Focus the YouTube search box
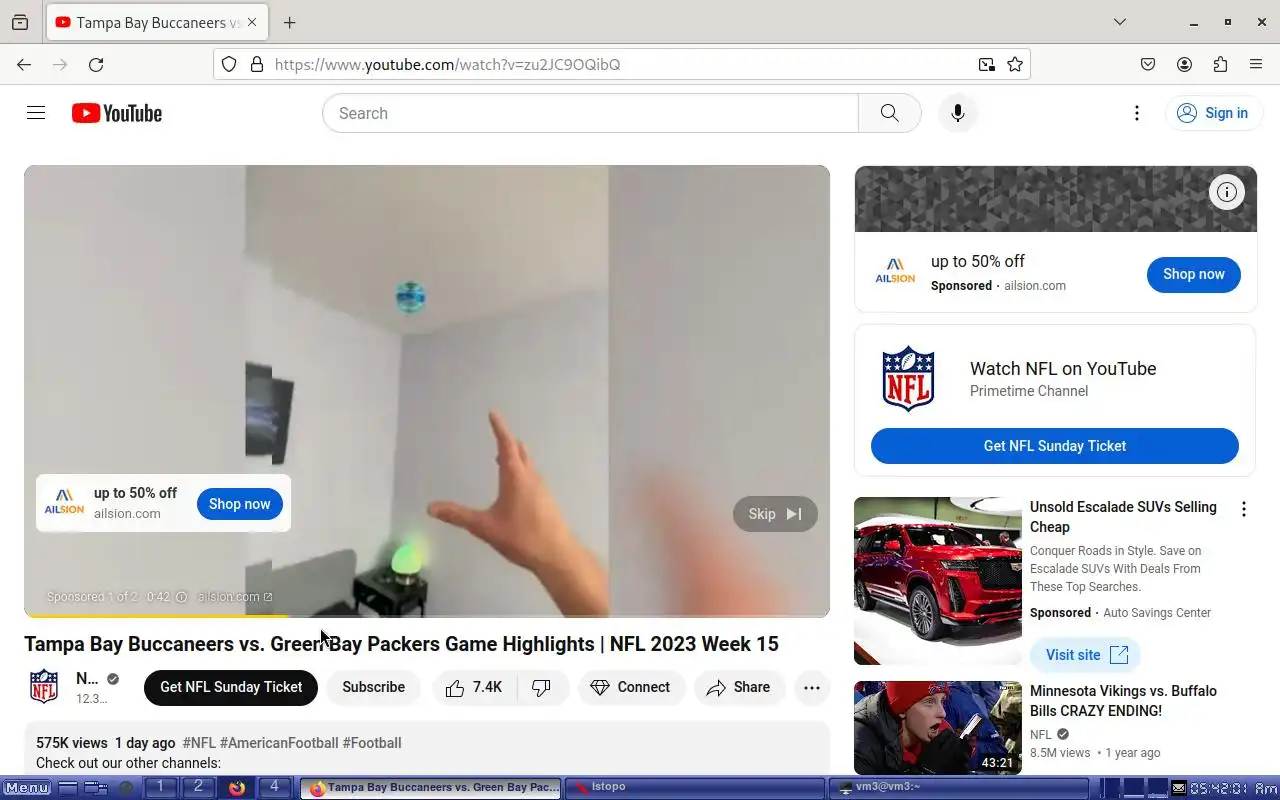 [590, 113]
